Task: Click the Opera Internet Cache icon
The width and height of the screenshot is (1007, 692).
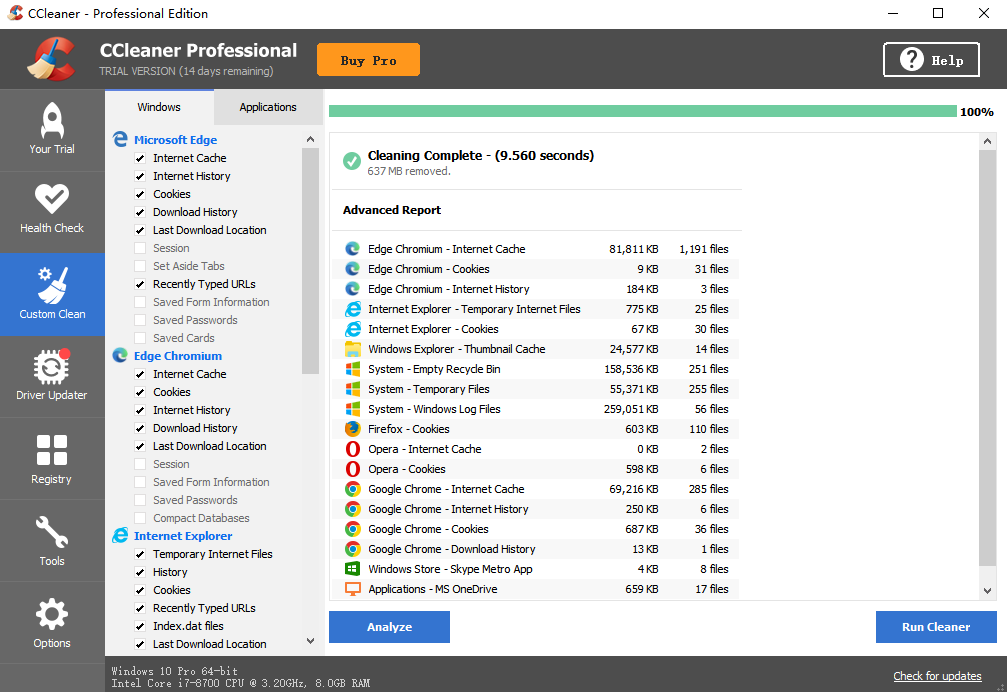Action: (353, 449)
